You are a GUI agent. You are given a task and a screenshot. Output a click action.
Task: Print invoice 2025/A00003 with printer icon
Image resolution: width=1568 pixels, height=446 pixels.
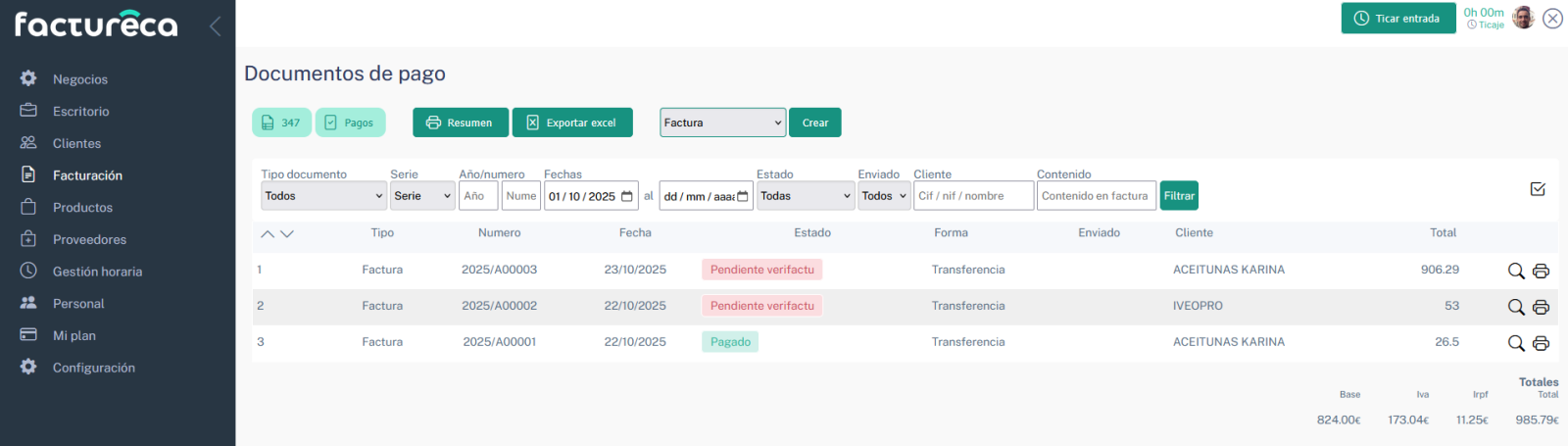pyautogui.click(x=1541, y=271)
